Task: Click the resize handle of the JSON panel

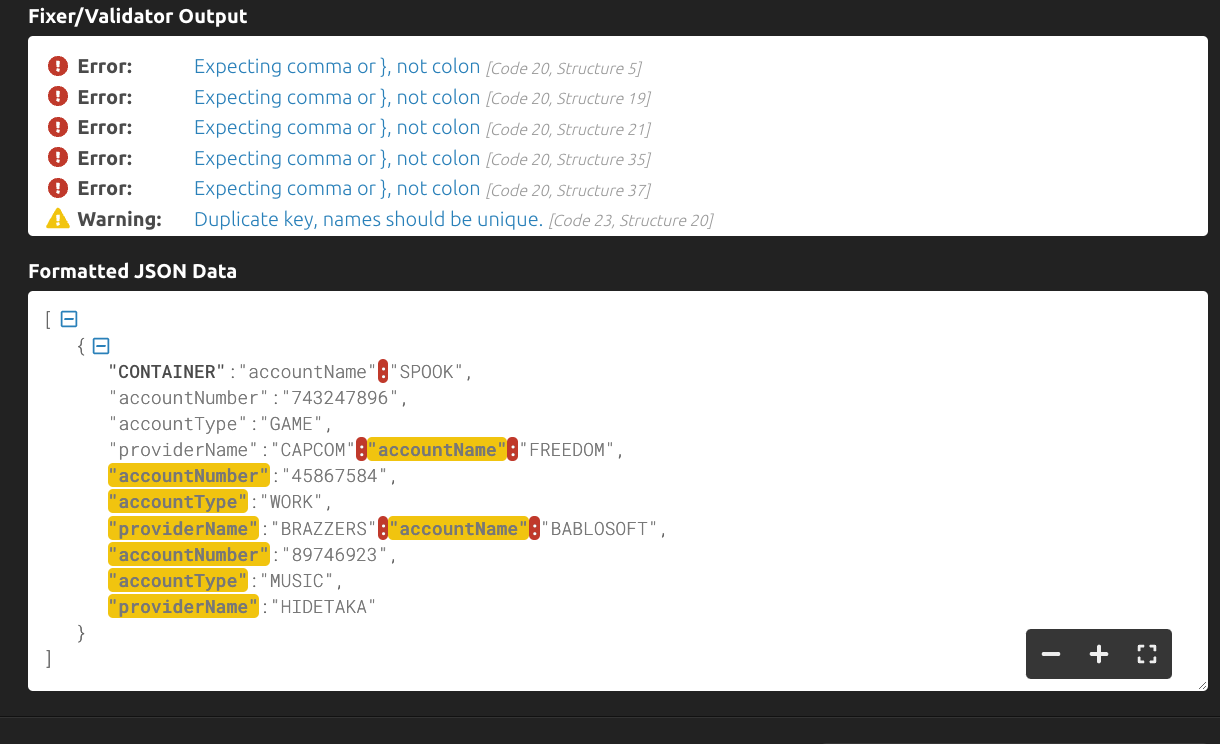Action: coord(1202,685)
